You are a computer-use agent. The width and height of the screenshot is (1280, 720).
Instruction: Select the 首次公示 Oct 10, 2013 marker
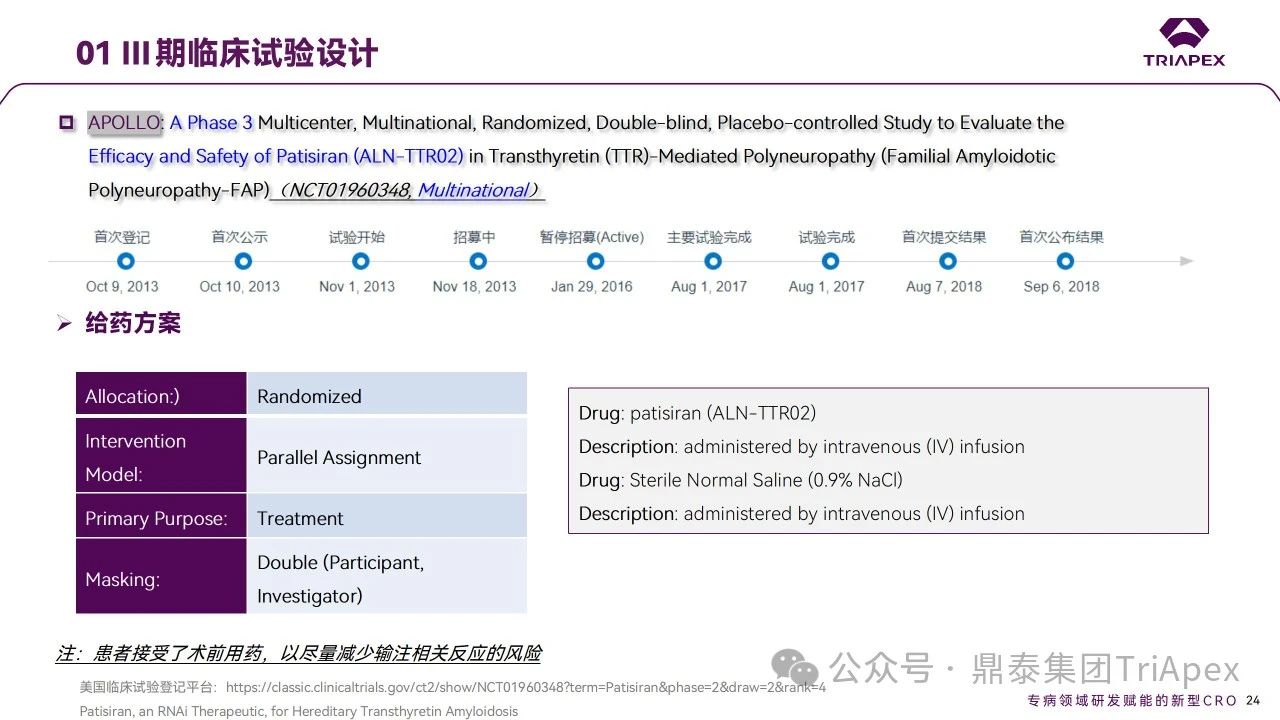coord(243,261)
